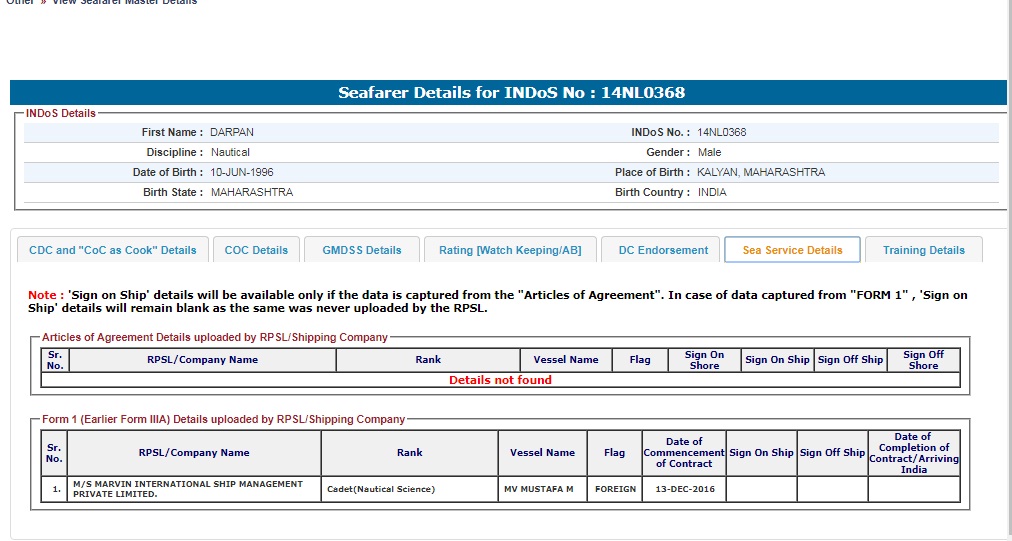Select the INDoS No. value 14NL0368 in details

pos(721,132)
